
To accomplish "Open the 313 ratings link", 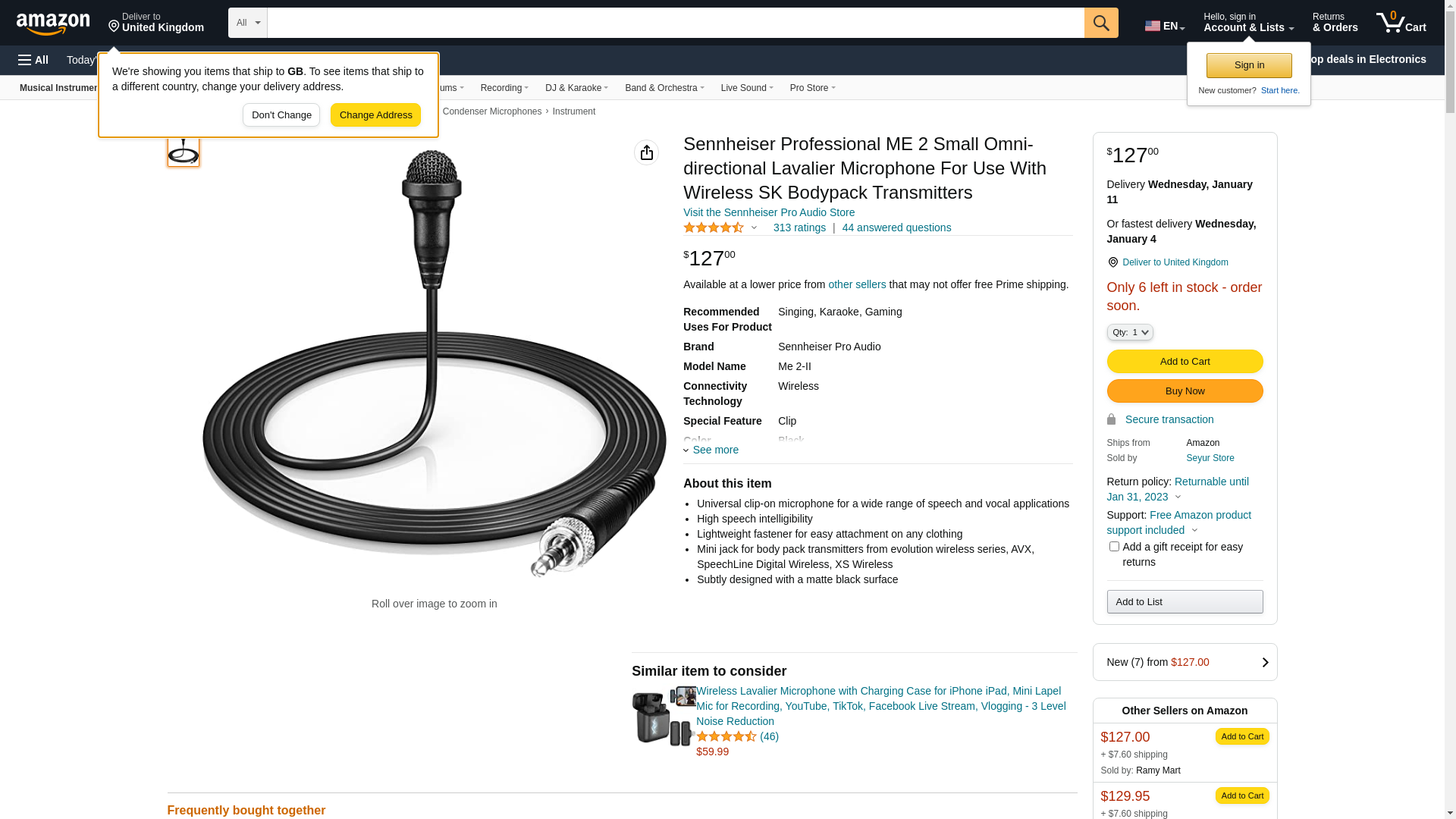I will click(x=799, y=227).
